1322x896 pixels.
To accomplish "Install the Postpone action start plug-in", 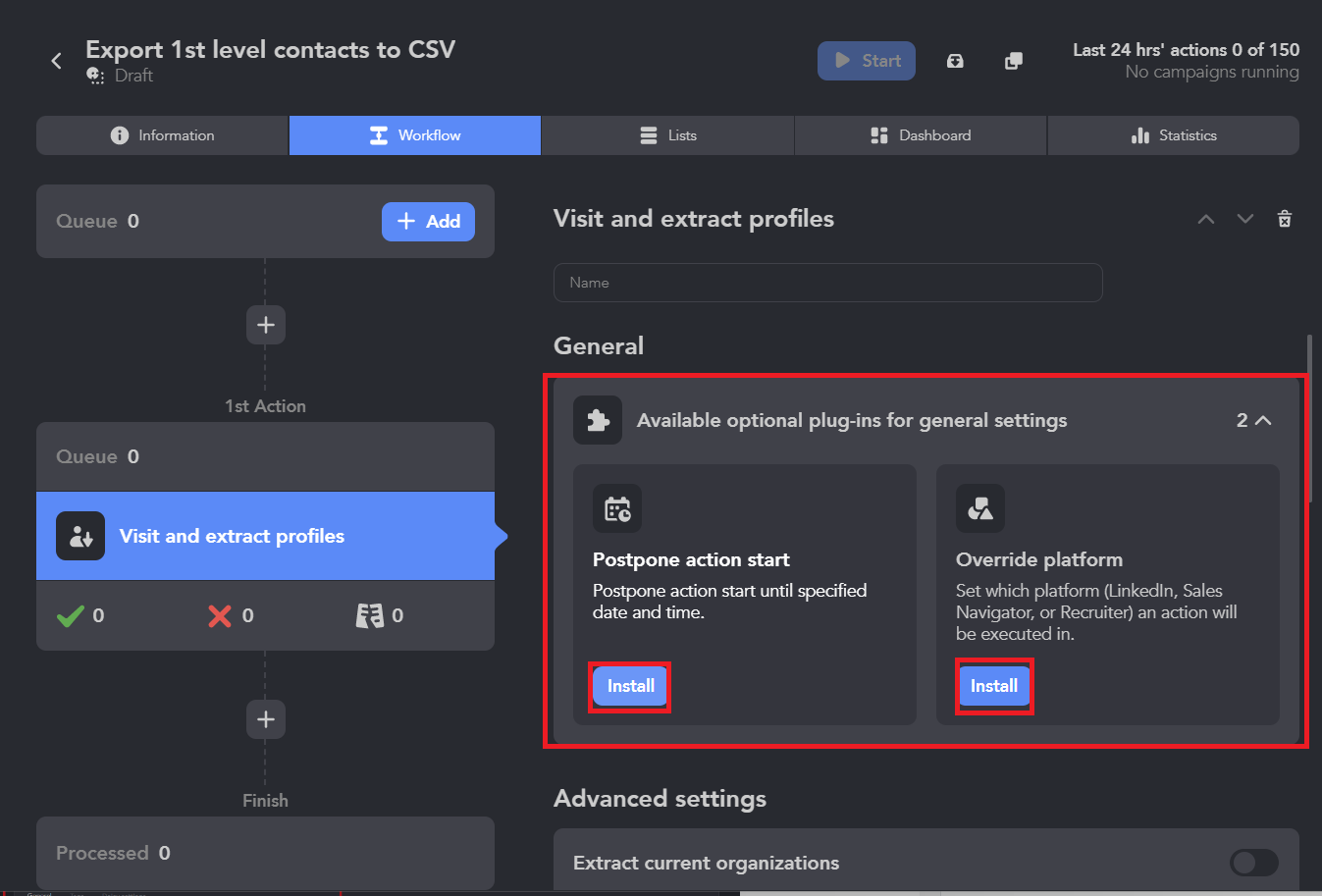I will coord(630,686).
